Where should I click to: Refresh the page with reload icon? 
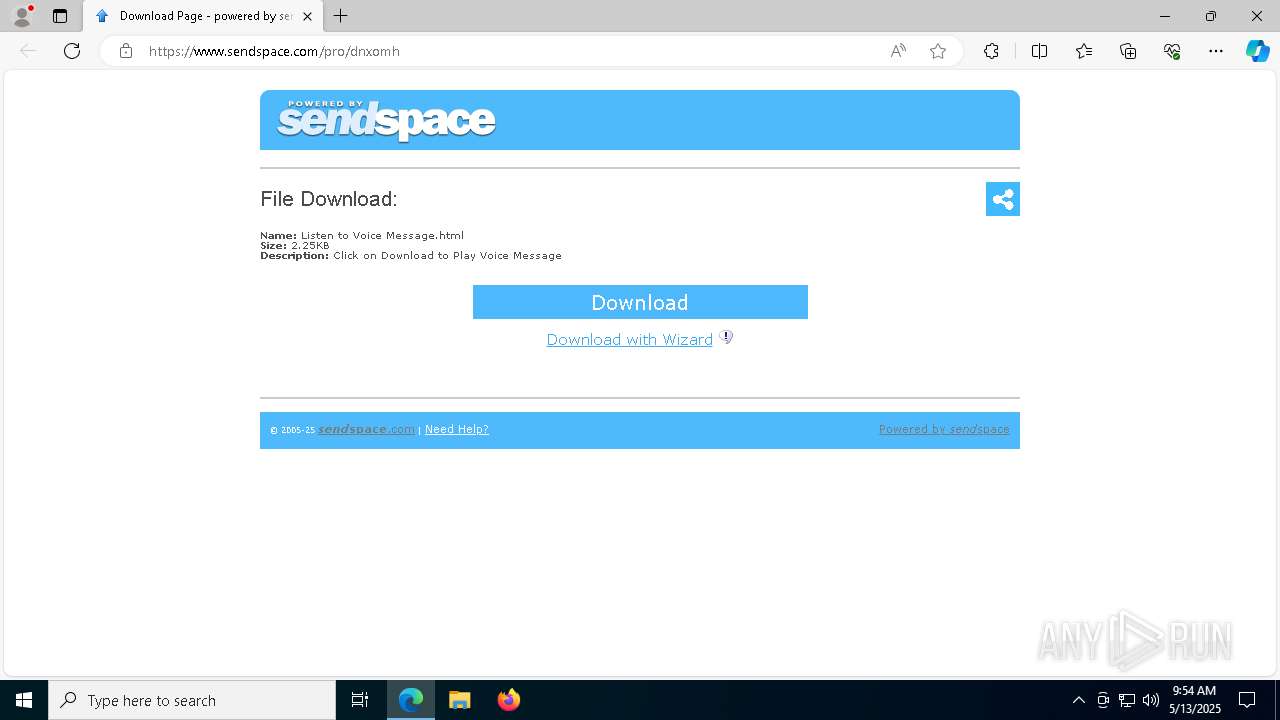coord(72,51)
